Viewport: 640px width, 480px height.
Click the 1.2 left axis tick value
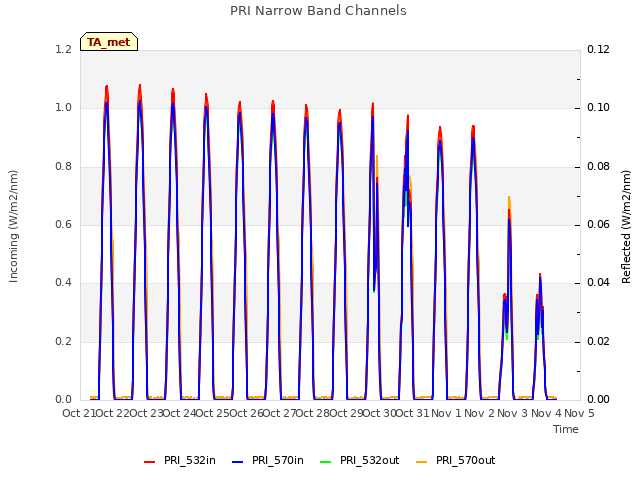tap(64, 50)
